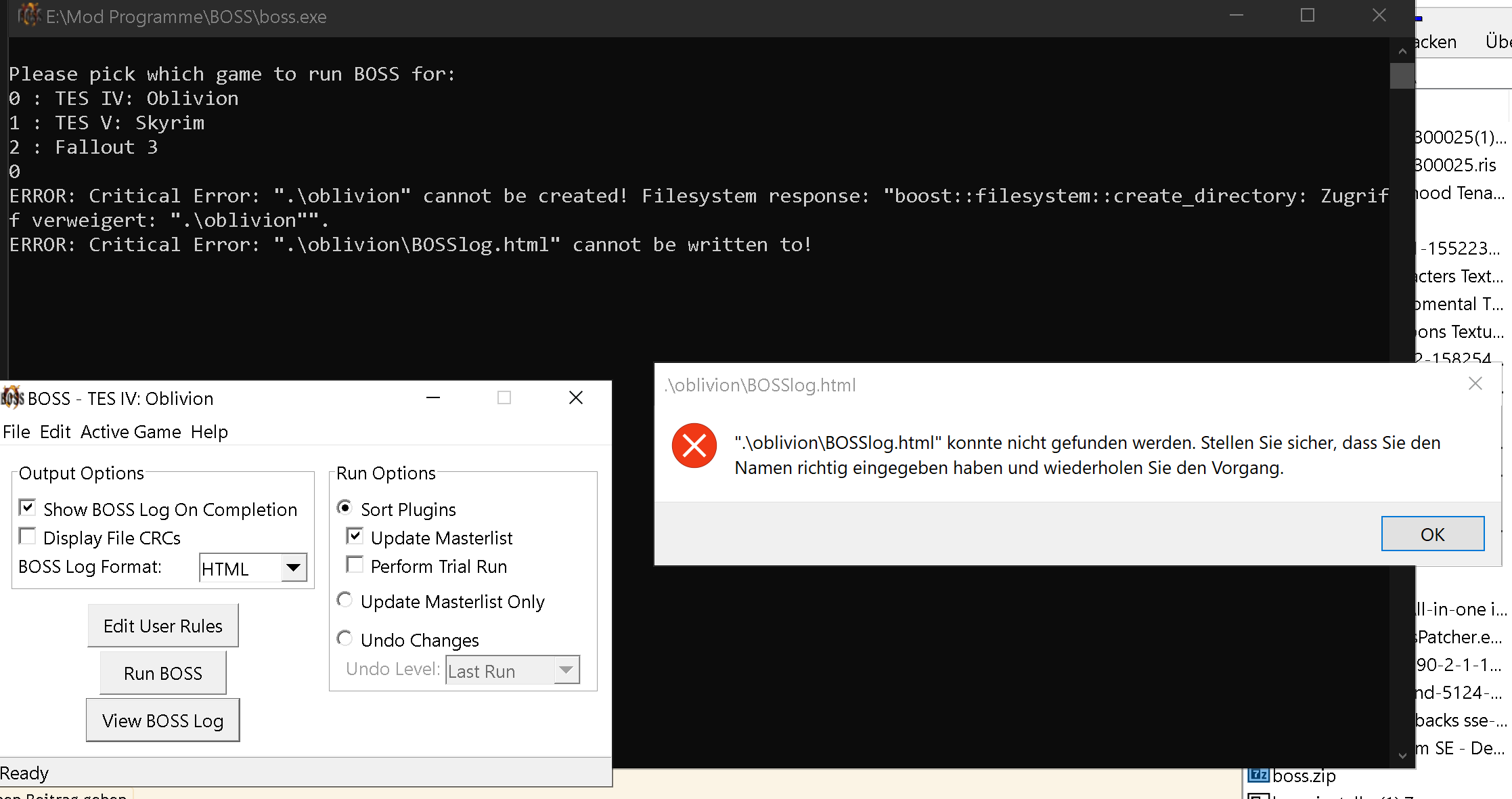Check the Perform Trial Run option

pyautogui.click(x=355, y=565)
